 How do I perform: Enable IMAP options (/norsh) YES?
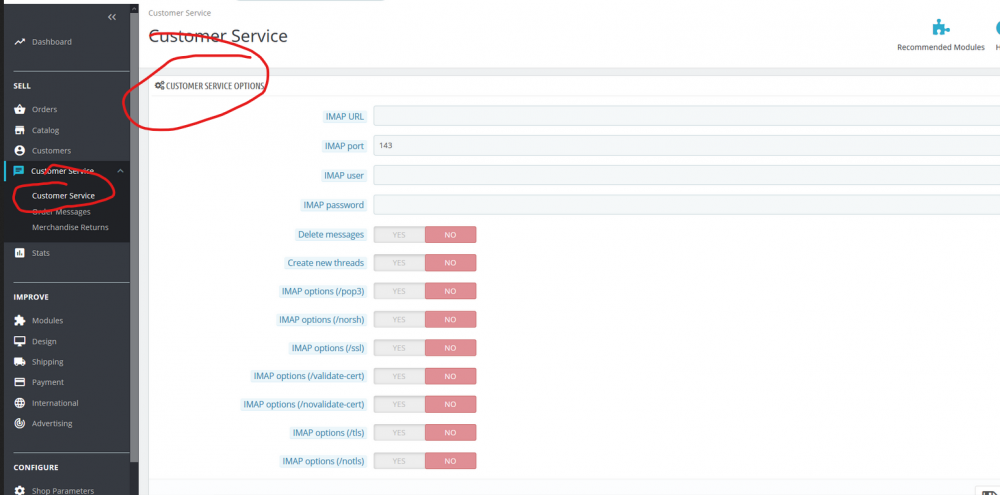(399, 319)
